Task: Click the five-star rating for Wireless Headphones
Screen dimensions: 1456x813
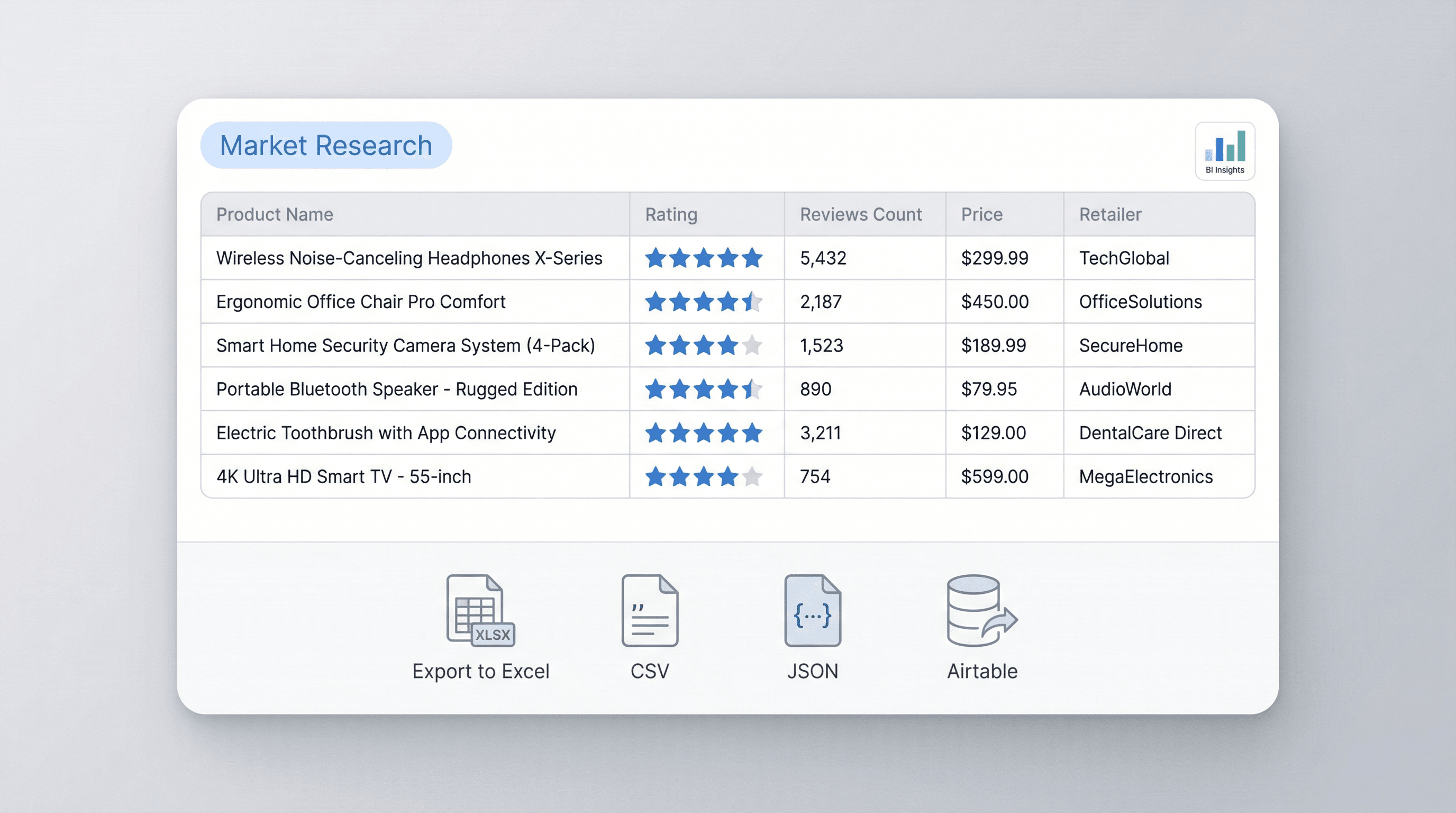Action: [x=704, y=258]
